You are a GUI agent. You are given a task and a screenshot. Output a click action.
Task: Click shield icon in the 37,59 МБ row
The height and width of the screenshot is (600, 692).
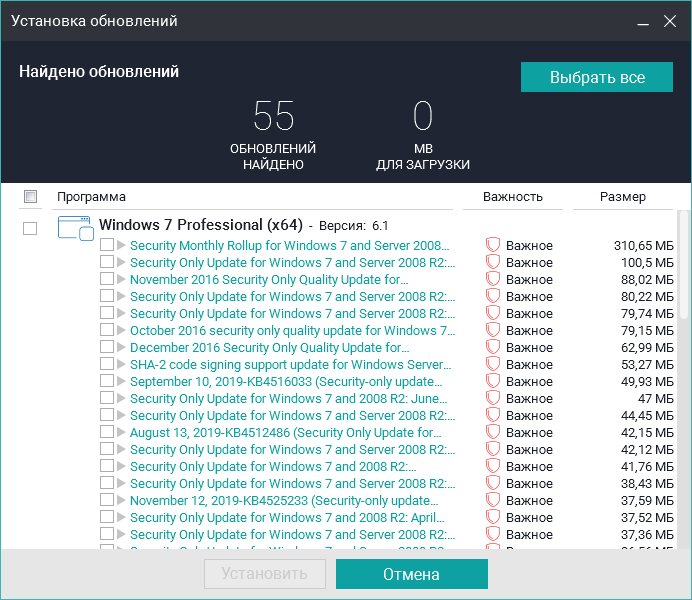click(x=493, y=500)
